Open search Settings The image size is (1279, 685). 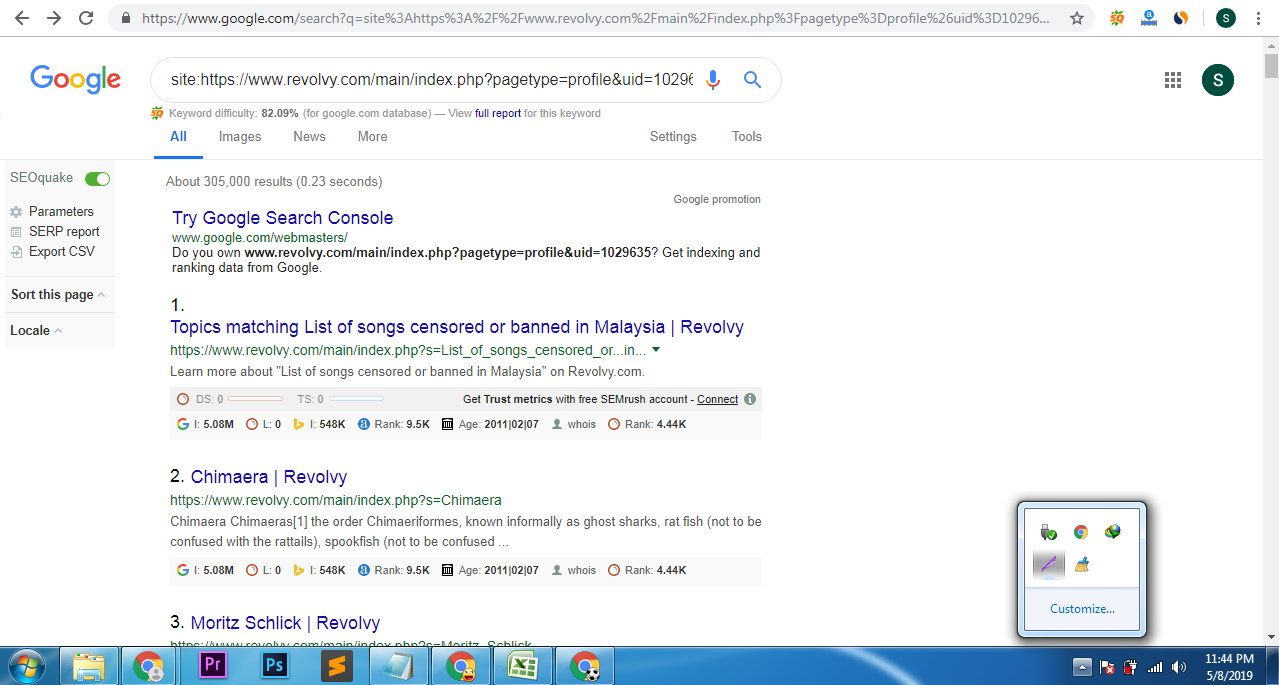tap(673, 137)
